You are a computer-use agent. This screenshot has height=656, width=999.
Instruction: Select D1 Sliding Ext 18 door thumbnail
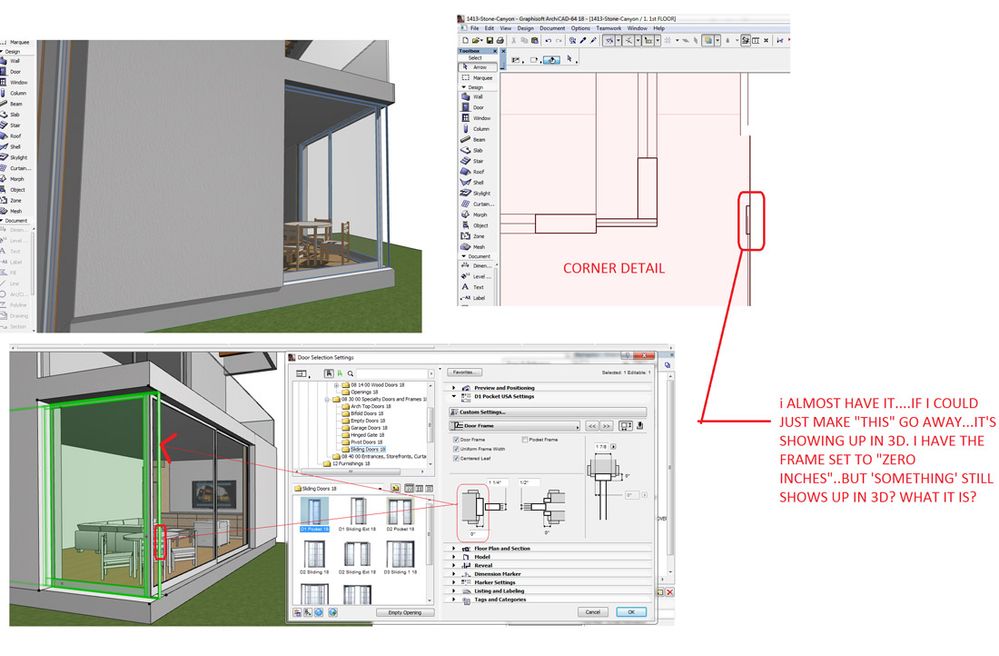click(x=357, y=515)
